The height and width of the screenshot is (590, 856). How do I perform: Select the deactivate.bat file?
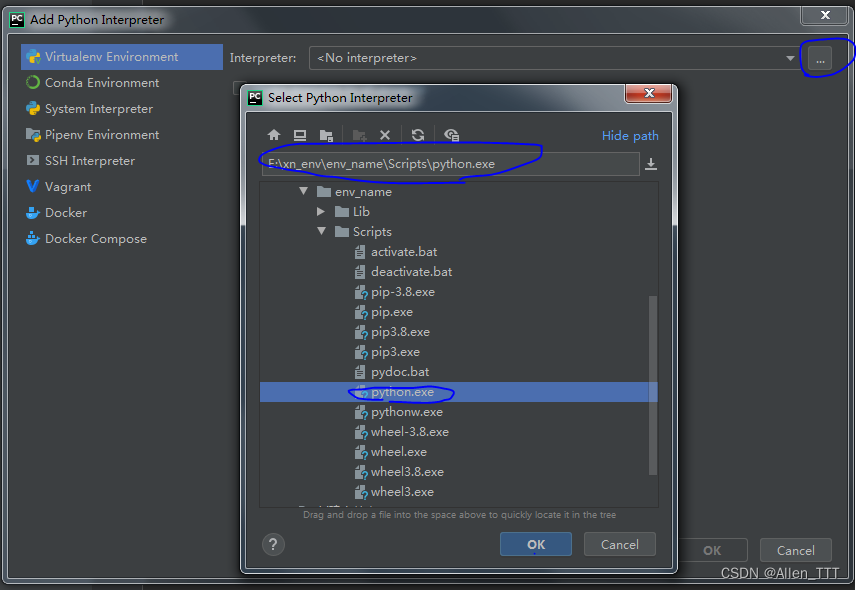411,272
